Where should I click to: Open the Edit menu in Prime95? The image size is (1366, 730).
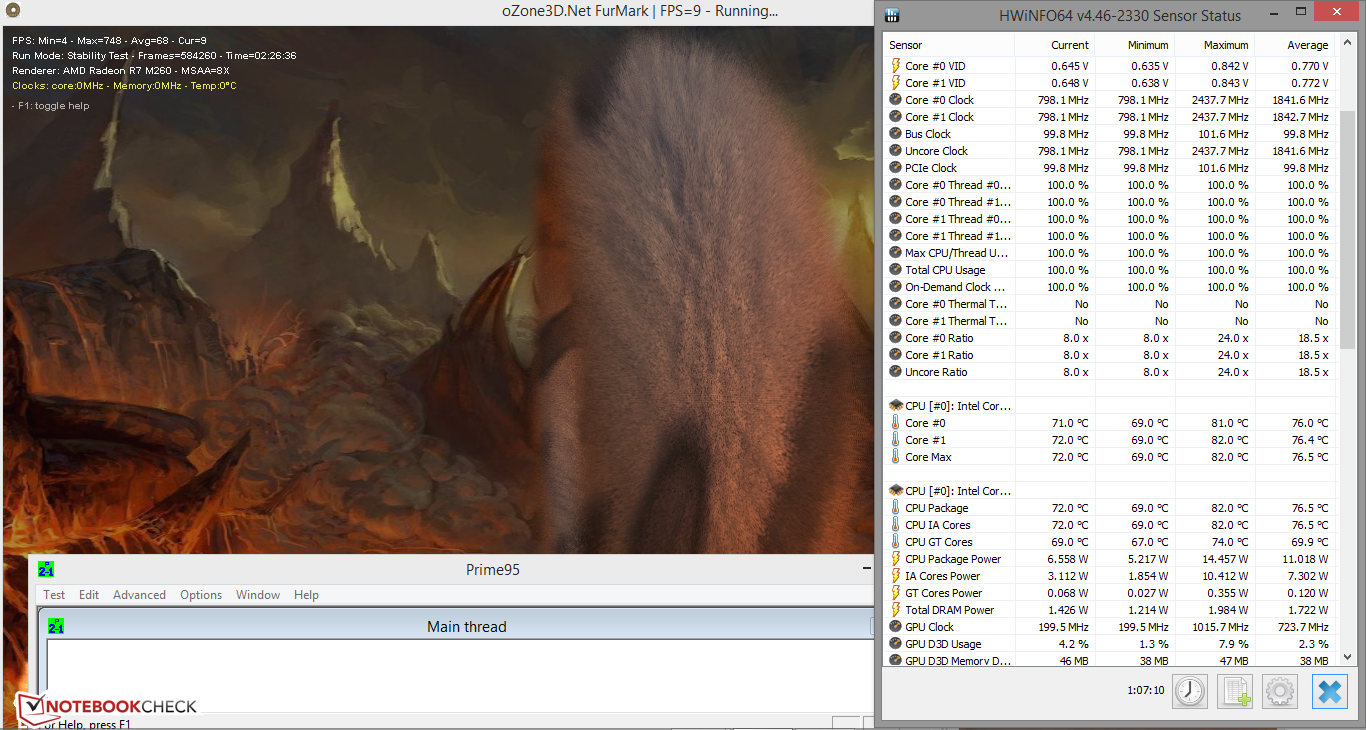click(x=89, y=595)
